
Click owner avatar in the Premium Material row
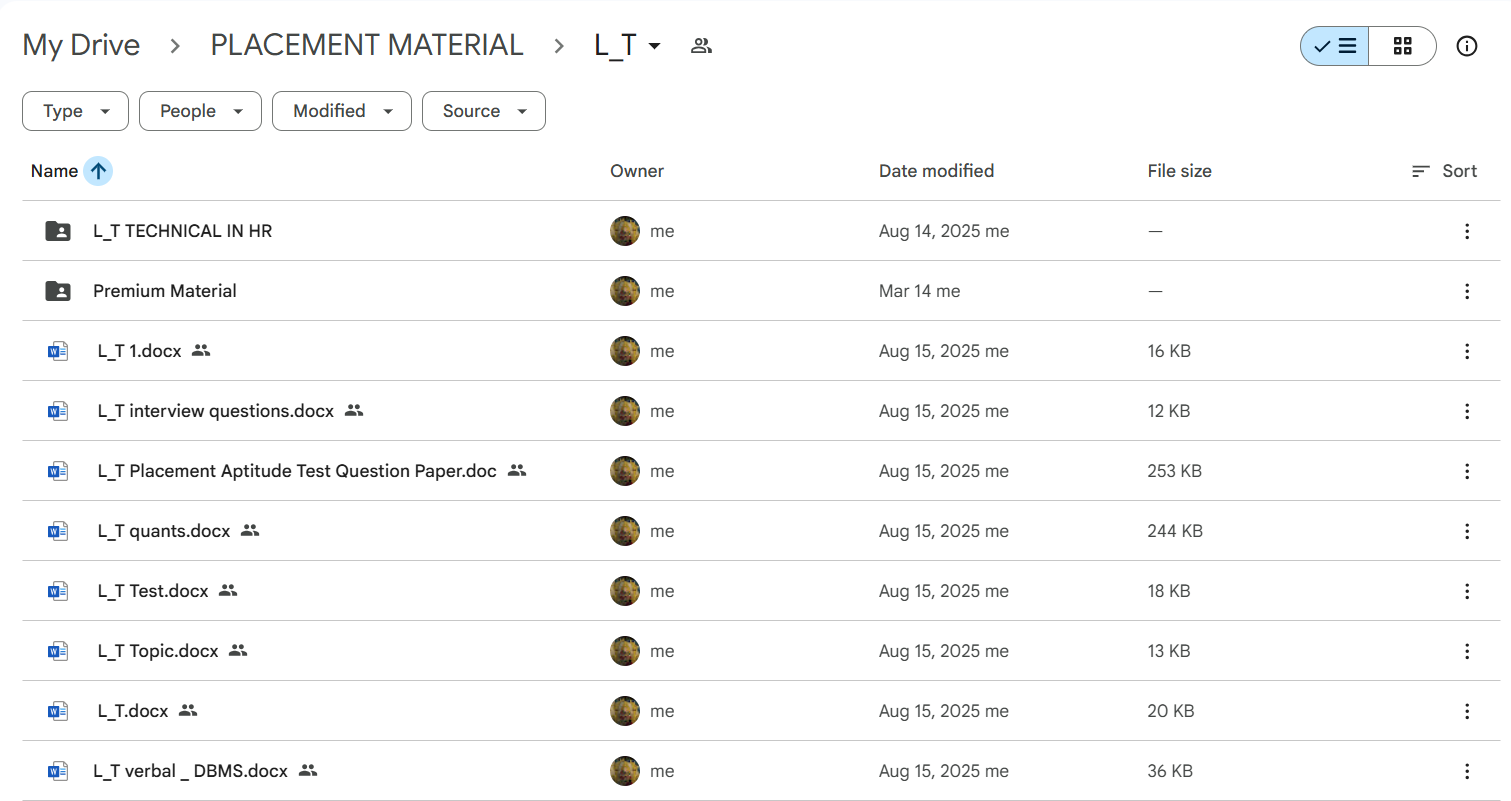[625, 291]
